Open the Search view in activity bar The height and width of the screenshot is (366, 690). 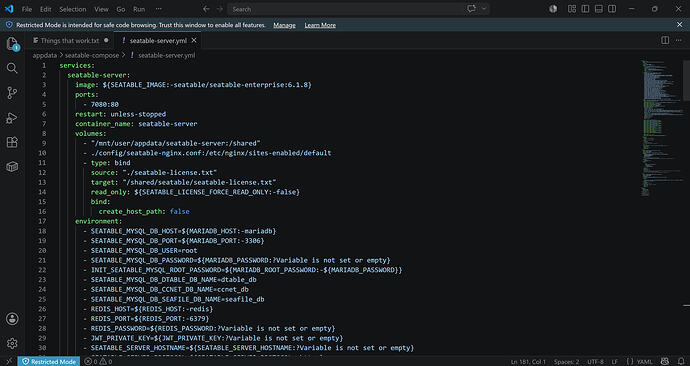pos(12,68)
